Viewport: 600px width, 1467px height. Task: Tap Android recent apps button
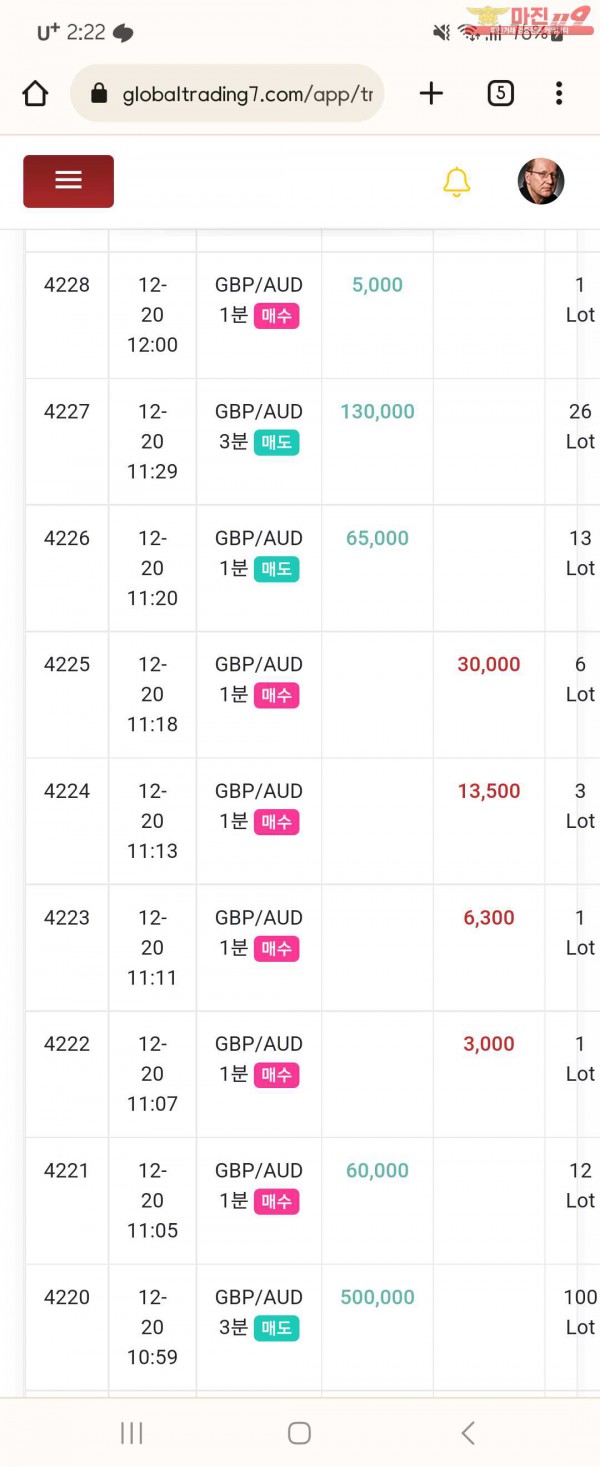132,1433
